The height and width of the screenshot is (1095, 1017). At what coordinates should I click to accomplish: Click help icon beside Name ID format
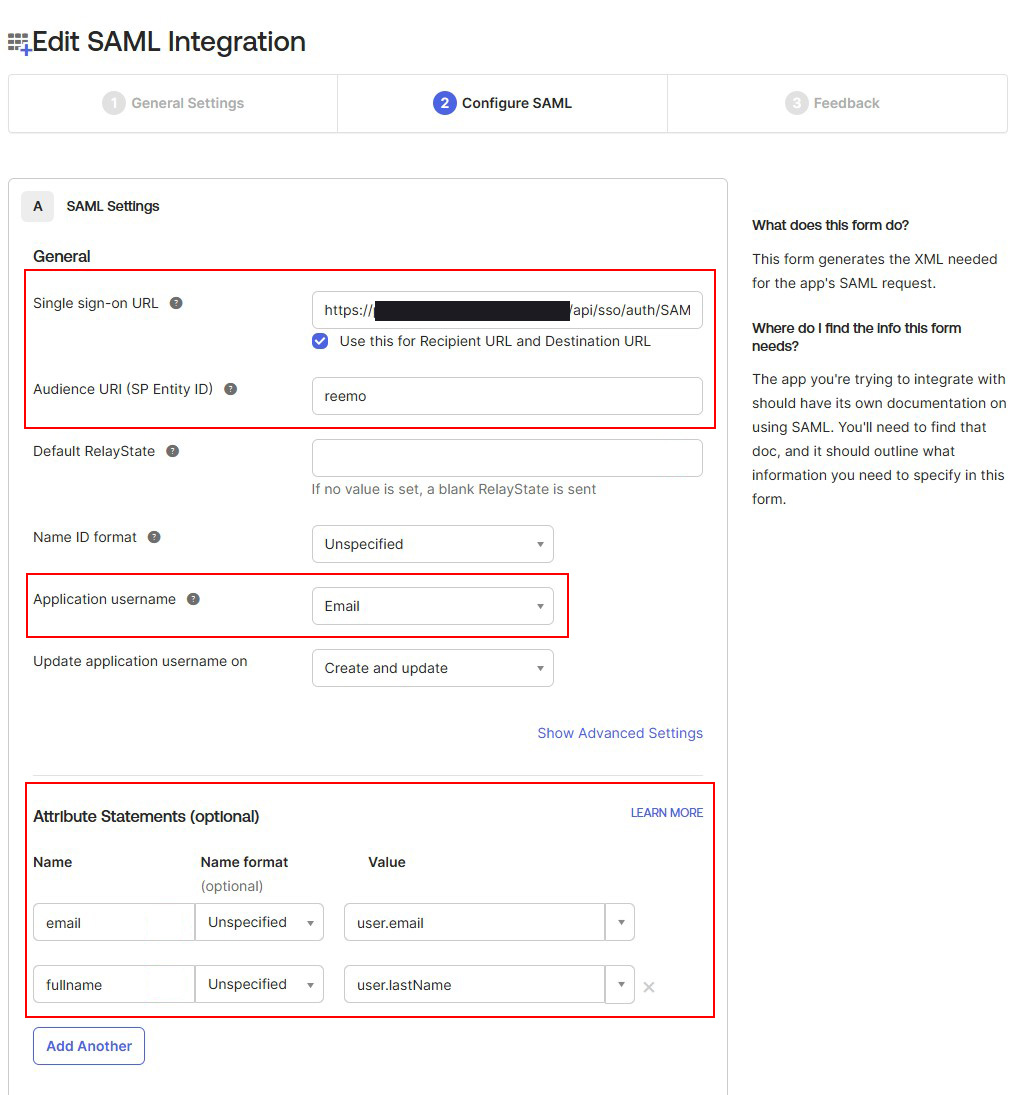tap(154, 537)
